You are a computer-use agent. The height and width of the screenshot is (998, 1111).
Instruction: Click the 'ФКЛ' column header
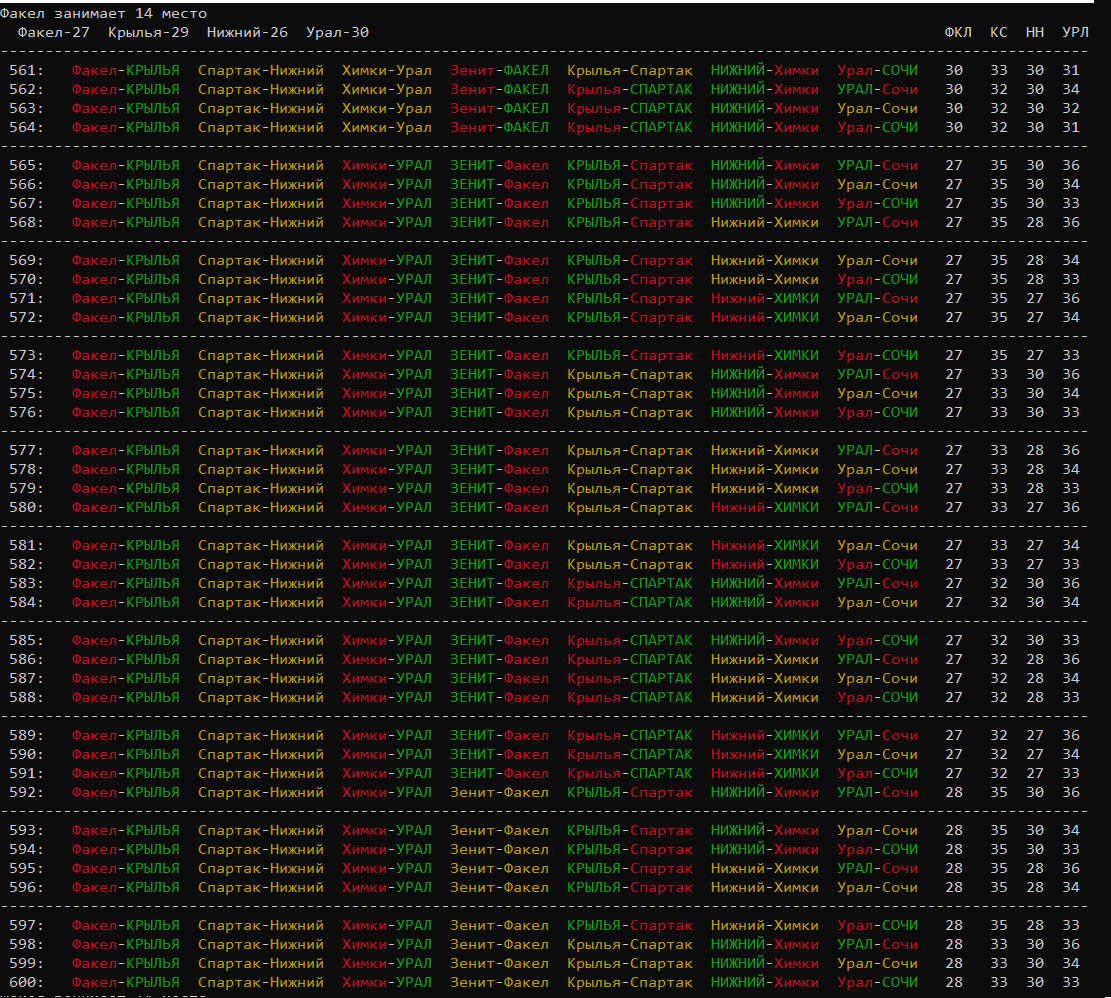(x=958, y=33)
